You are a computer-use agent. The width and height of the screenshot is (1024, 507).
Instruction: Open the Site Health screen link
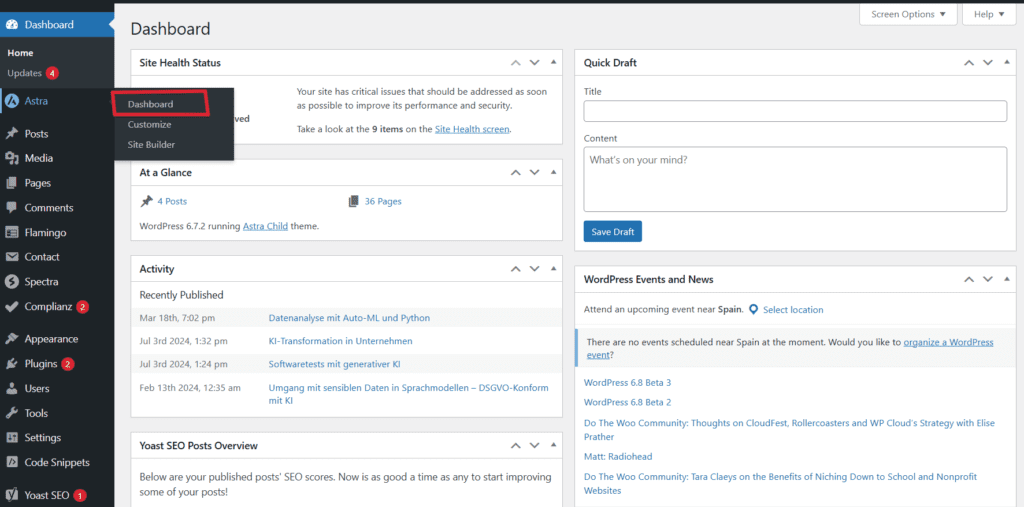(472, 129)
